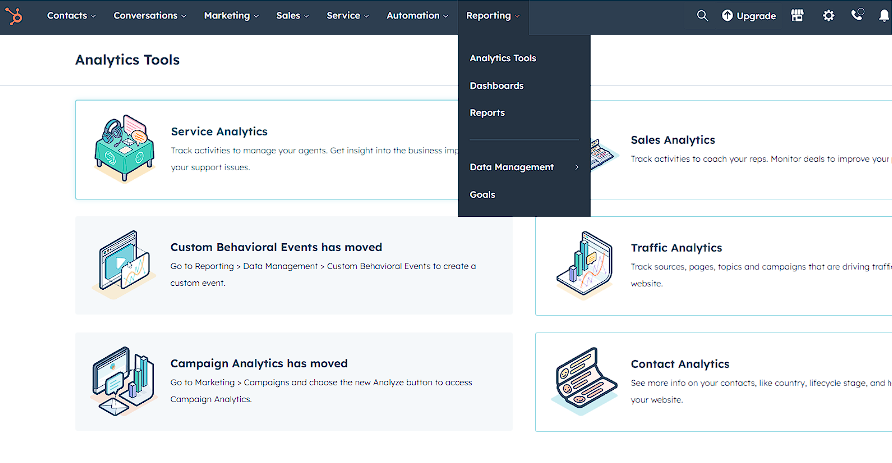Click the Contact Analytics description text
This screenshot has width=892, height=463.
(761, 391)
